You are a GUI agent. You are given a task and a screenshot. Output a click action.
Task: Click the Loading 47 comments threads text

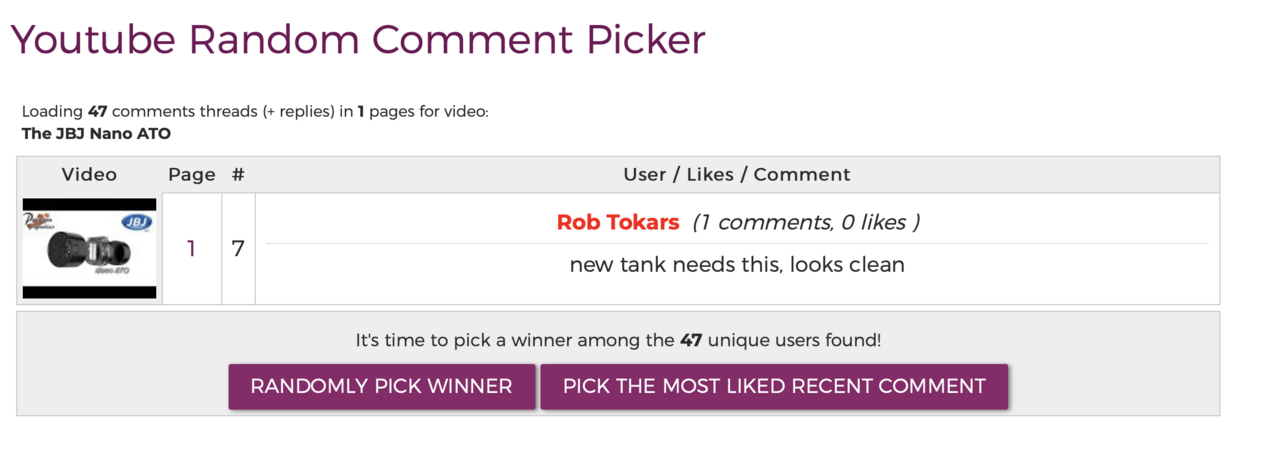tap(255, 112)
